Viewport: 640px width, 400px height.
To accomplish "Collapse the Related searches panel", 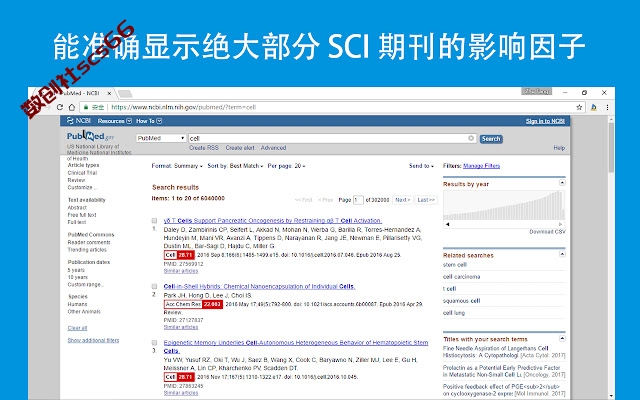I will (x=562, y=254).
